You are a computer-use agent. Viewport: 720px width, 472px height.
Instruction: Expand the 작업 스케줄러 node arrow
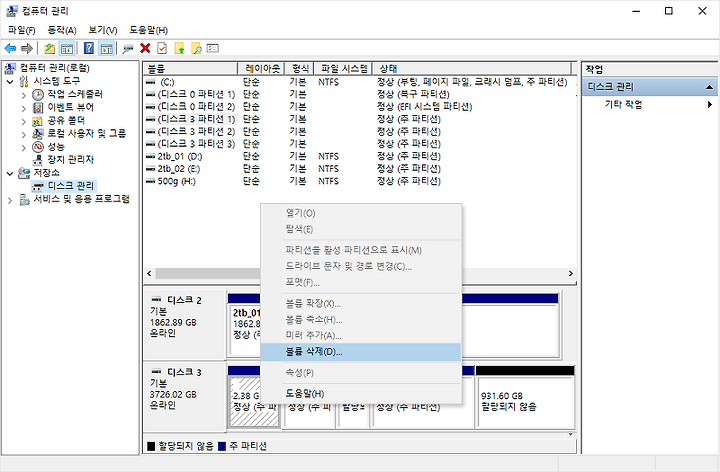pyautogui.click(x=23, y=95)
